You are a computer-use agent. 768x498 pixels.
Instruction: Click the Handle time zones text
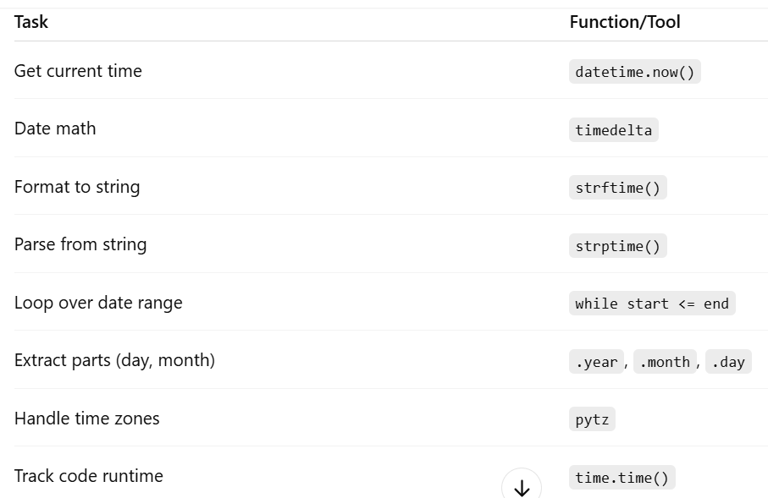tap(87, 419)
